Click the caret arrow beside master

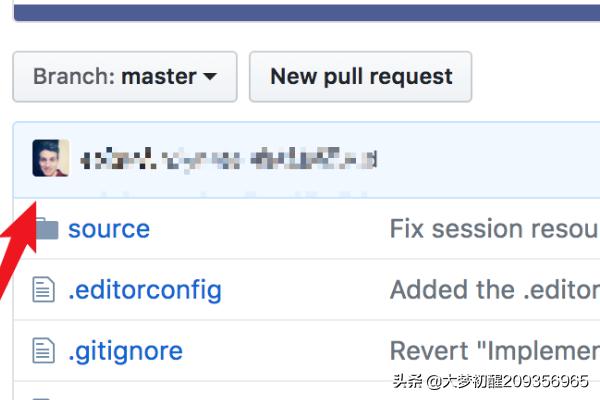(x=210, y=77)
